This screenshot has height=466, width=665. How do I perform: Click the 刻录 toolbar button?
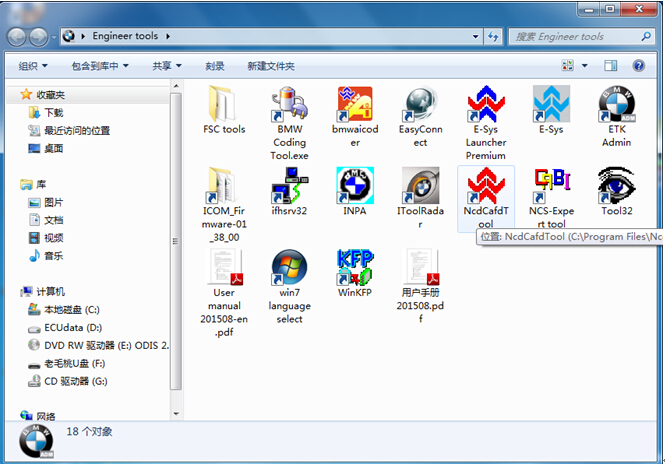pyautogui.click(x=215, y=66)
